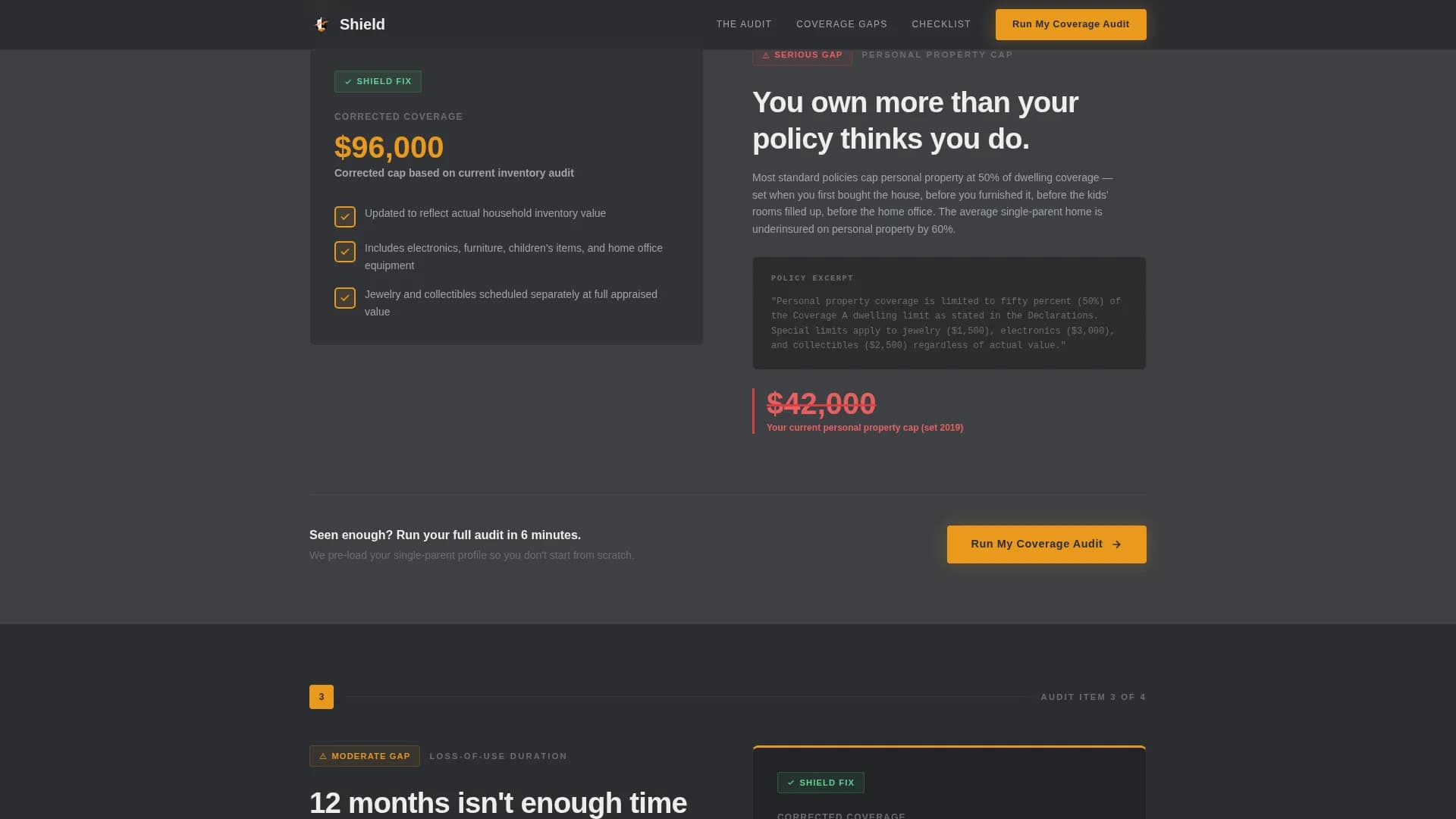Click the orange step number 3 badge
The height and width of the screenshot is (819, 1456).
coord(322,697)
